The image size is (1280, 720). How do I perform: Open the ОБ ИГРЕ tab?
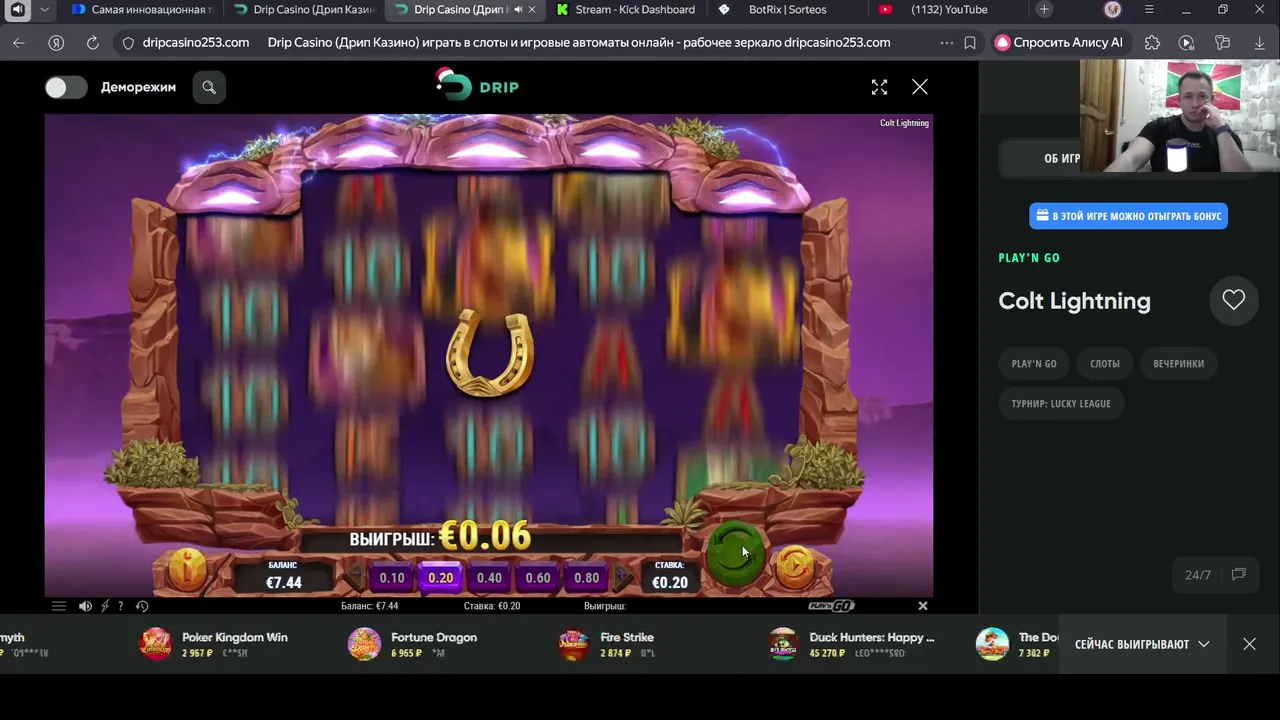pyautogui.click(x=1062, y=158)
